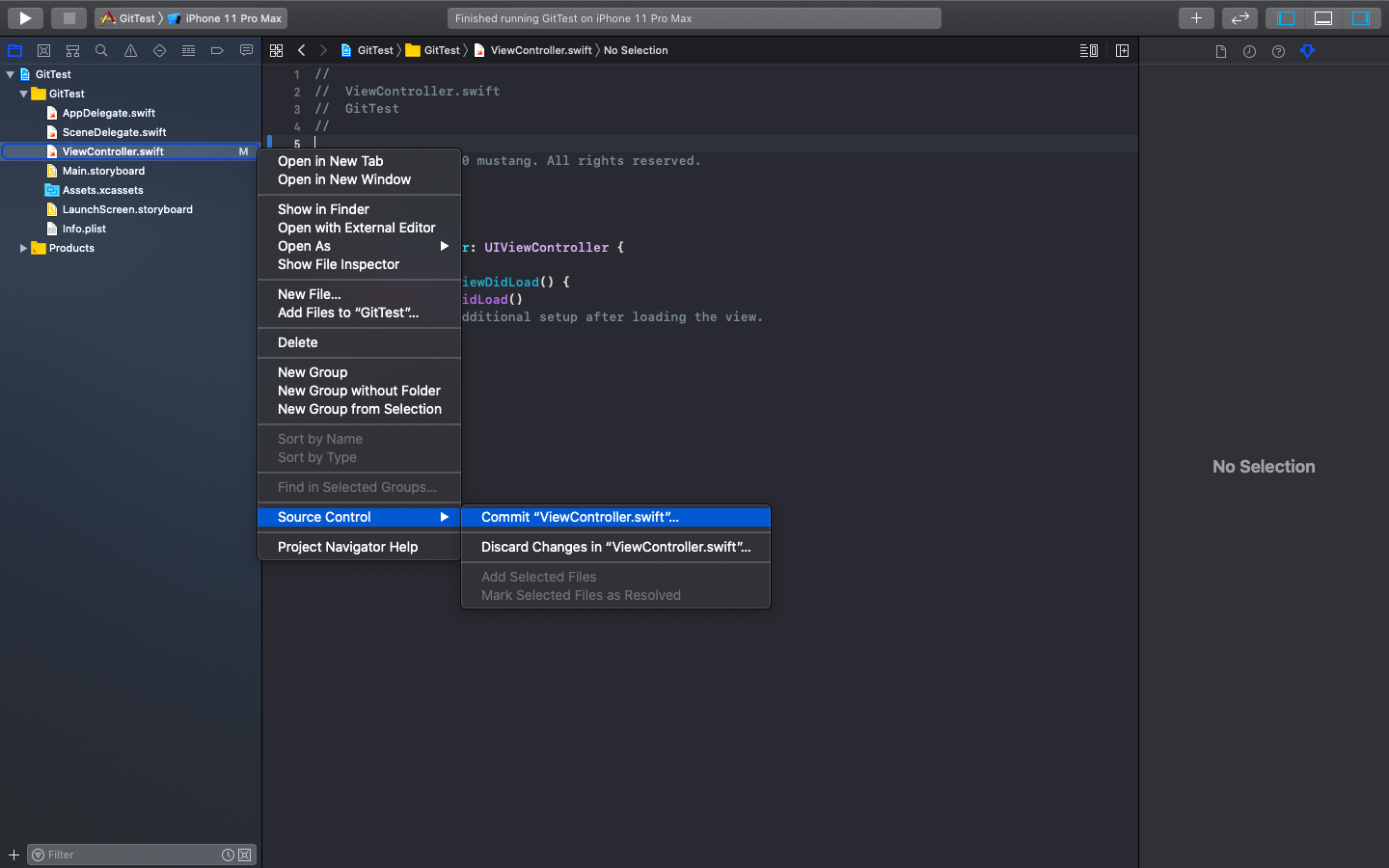Toggle the right Inspectors panel

[x=1360, y=17]
